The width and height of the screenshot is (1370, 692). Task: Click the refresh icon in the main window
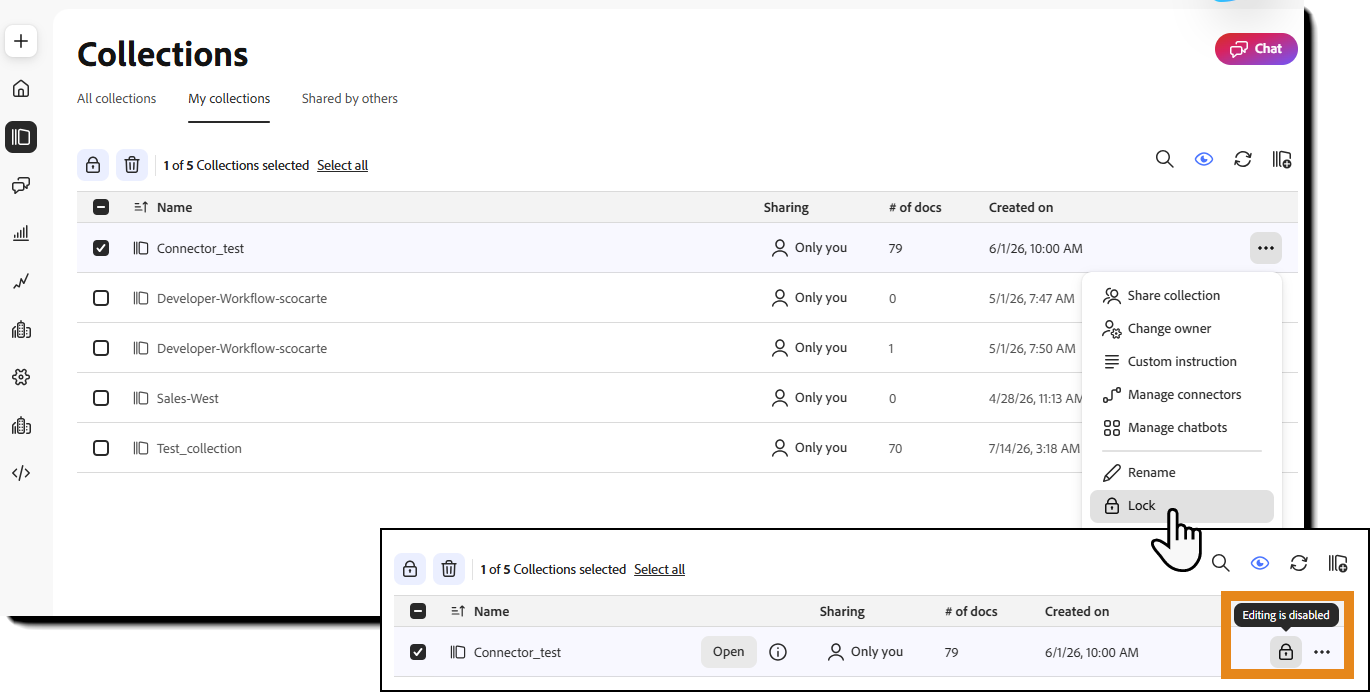(x=1243, y=159)
